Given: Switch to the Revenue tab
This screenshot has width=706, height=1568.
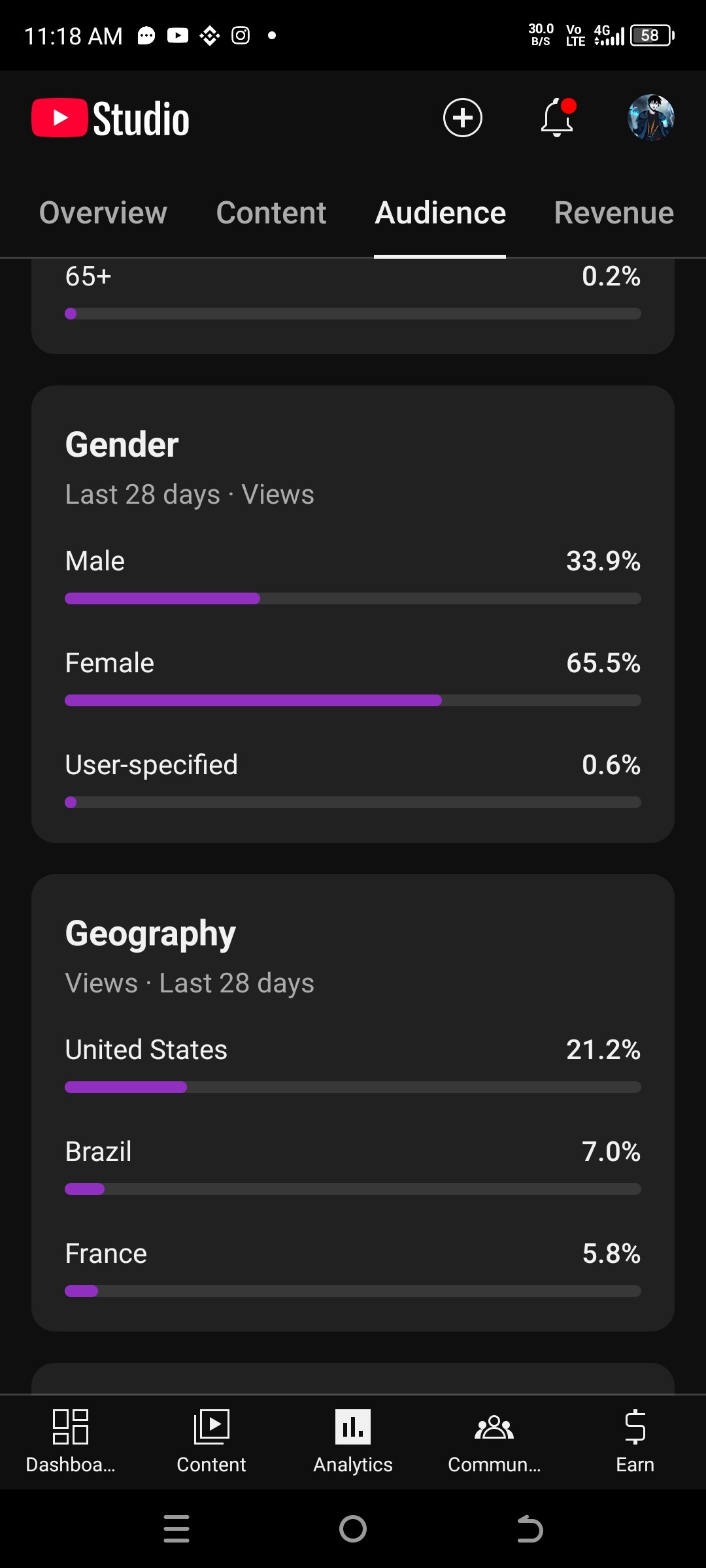Looking at the screenshot, I should [x=614, y=213].
